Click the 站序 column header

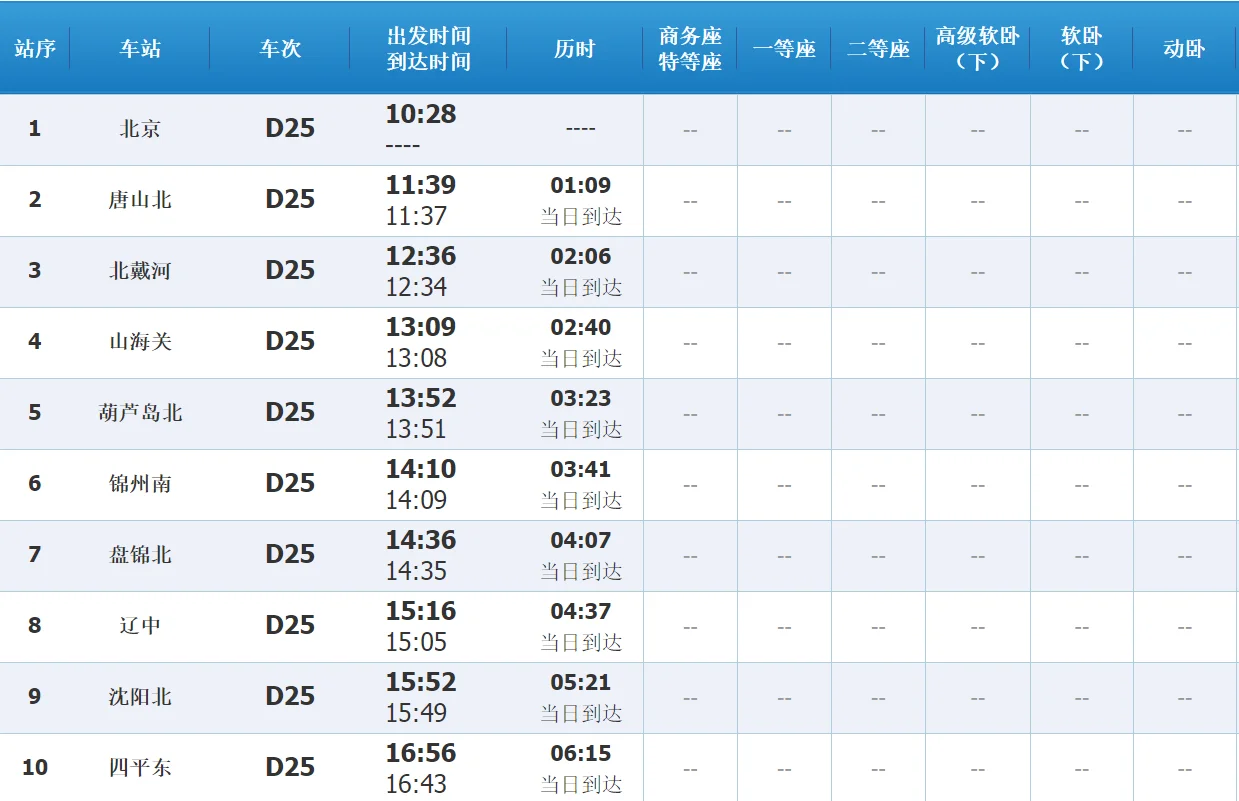point(35,47)
